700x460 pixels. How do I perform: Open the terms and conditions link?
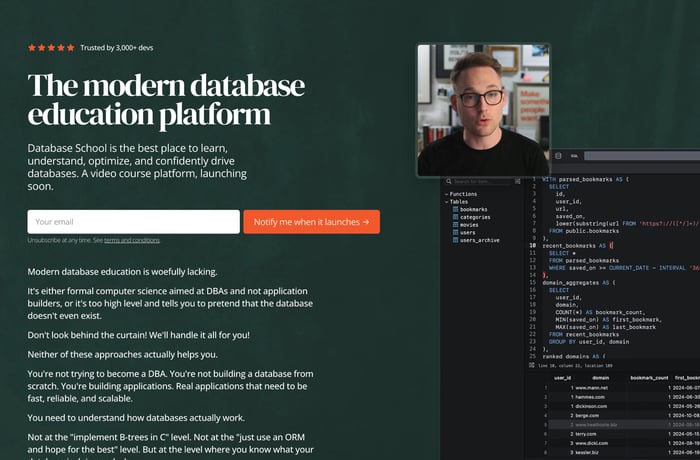coord(132,240)
